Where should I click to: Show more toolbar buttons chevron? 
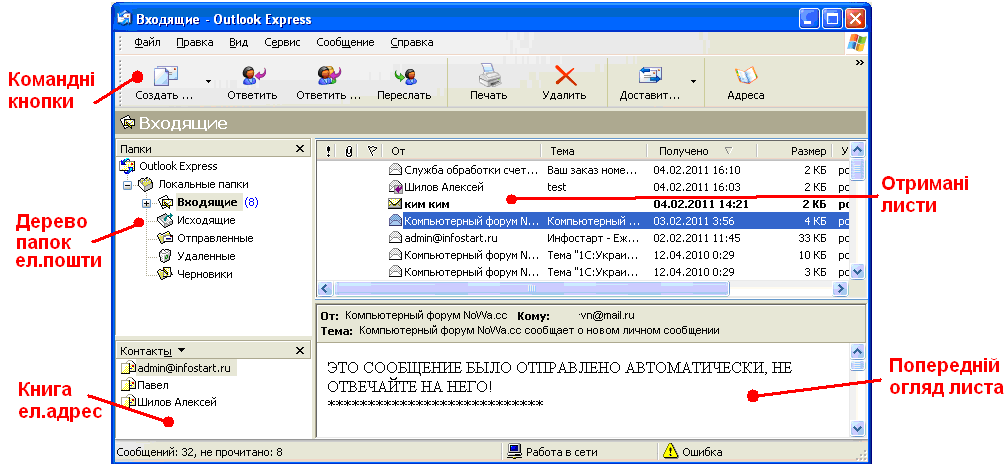click(860, 62)
